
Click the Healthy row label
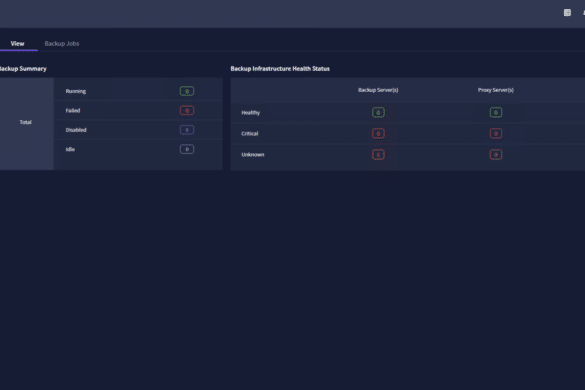click(x=251, y=113)
